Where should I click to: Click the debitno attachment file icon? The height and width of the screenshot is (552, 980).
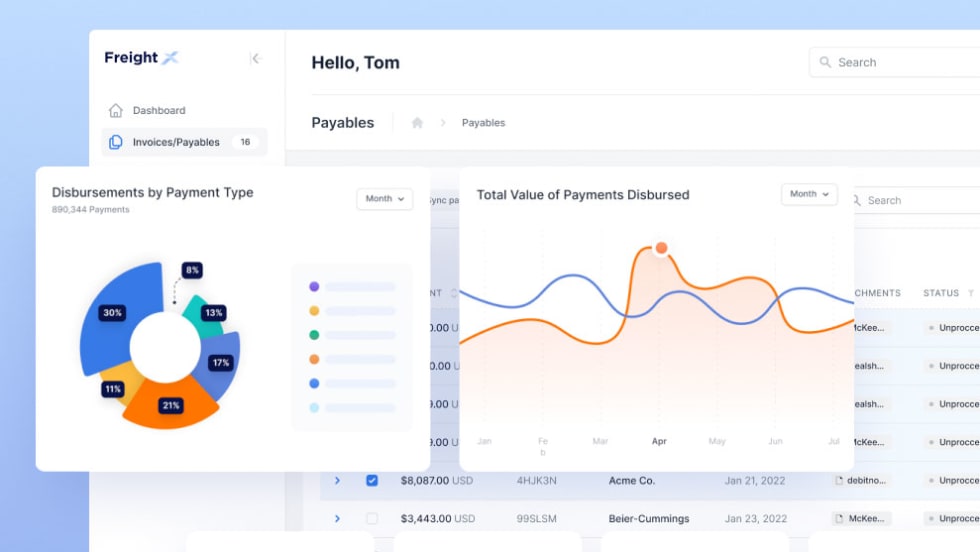(x=839, y=481)
